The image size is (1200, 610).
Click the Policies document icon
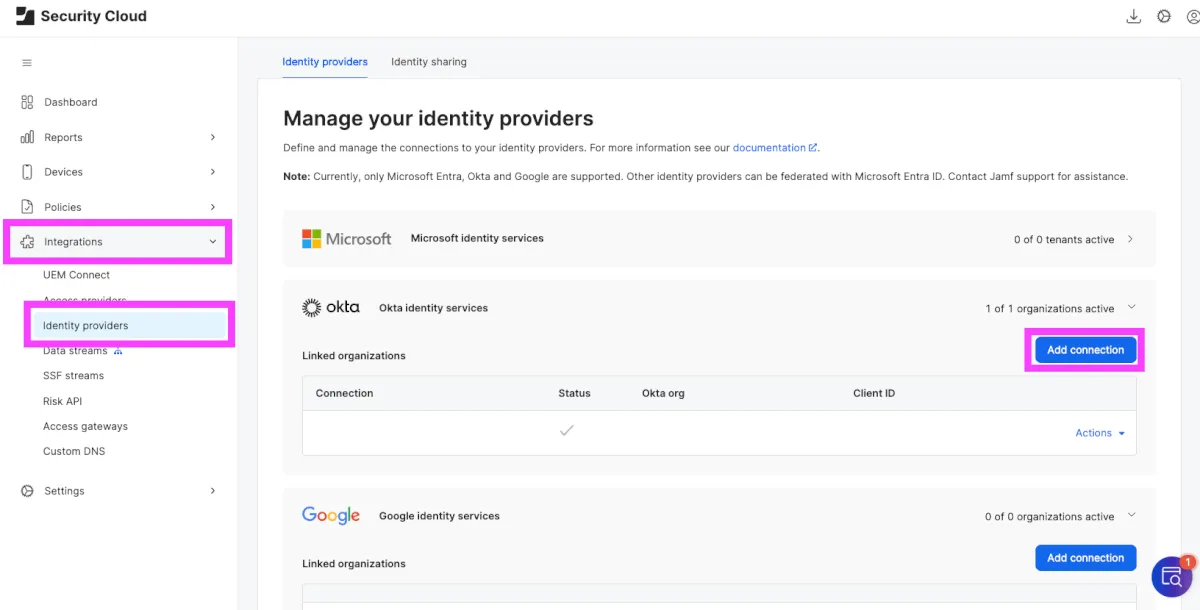pos(27,207)
